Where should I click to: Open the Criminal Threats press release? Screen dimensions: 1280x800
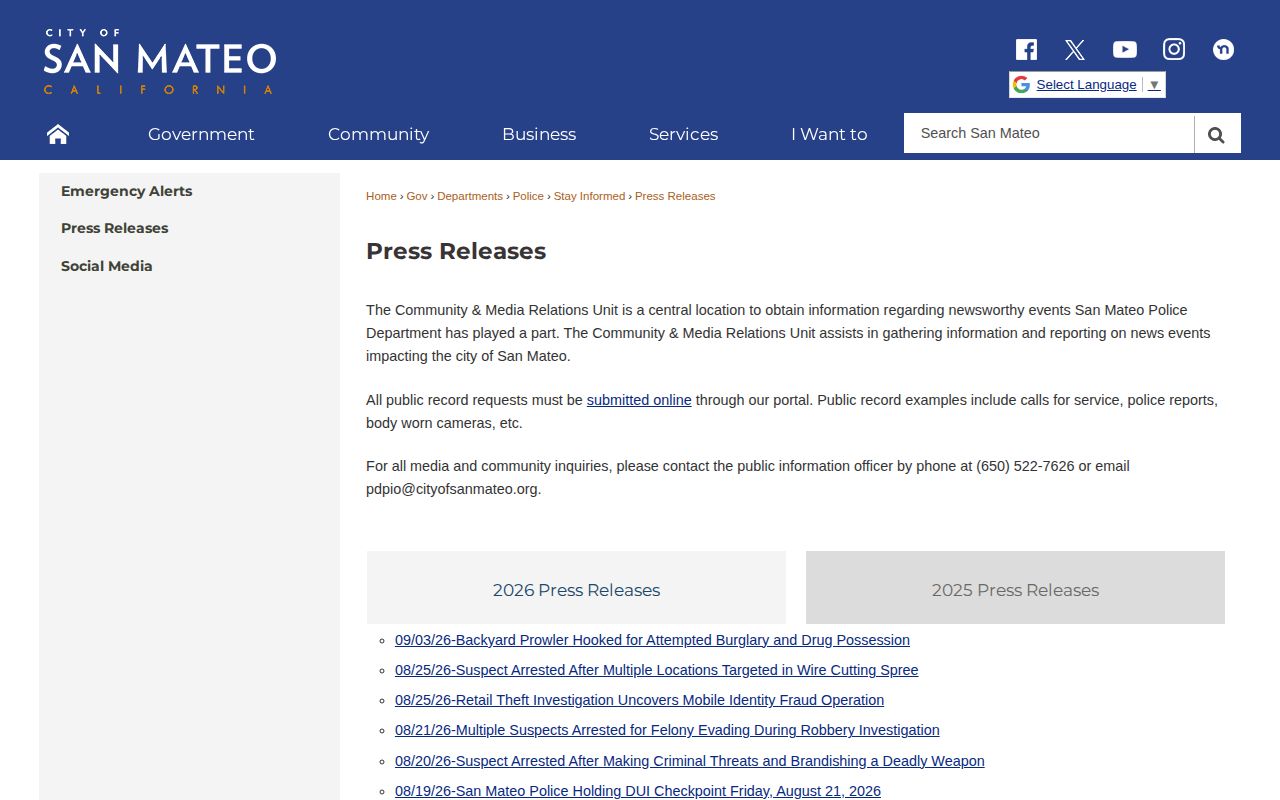(x=690, y=761)
